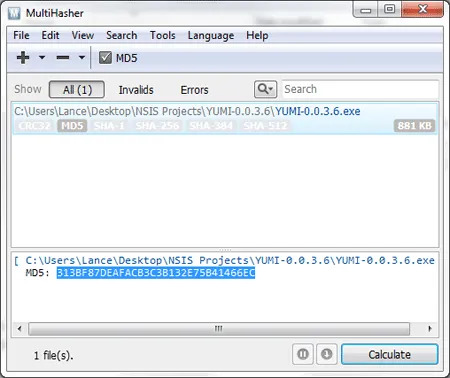
Task: Click the MultiHasher title bar app icon
Action: (15, 13)
